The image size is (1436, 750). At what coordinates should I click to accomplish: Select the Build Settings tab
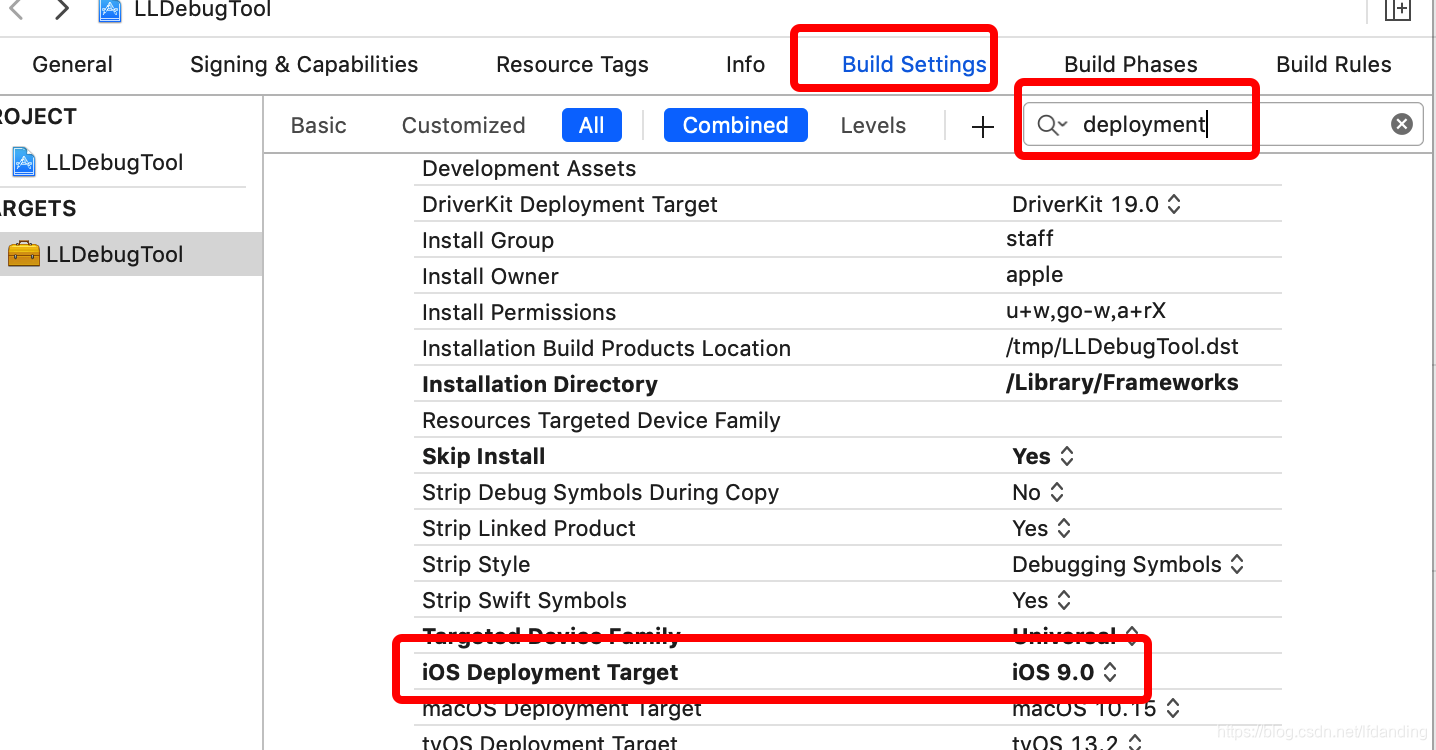click(914, 64)
